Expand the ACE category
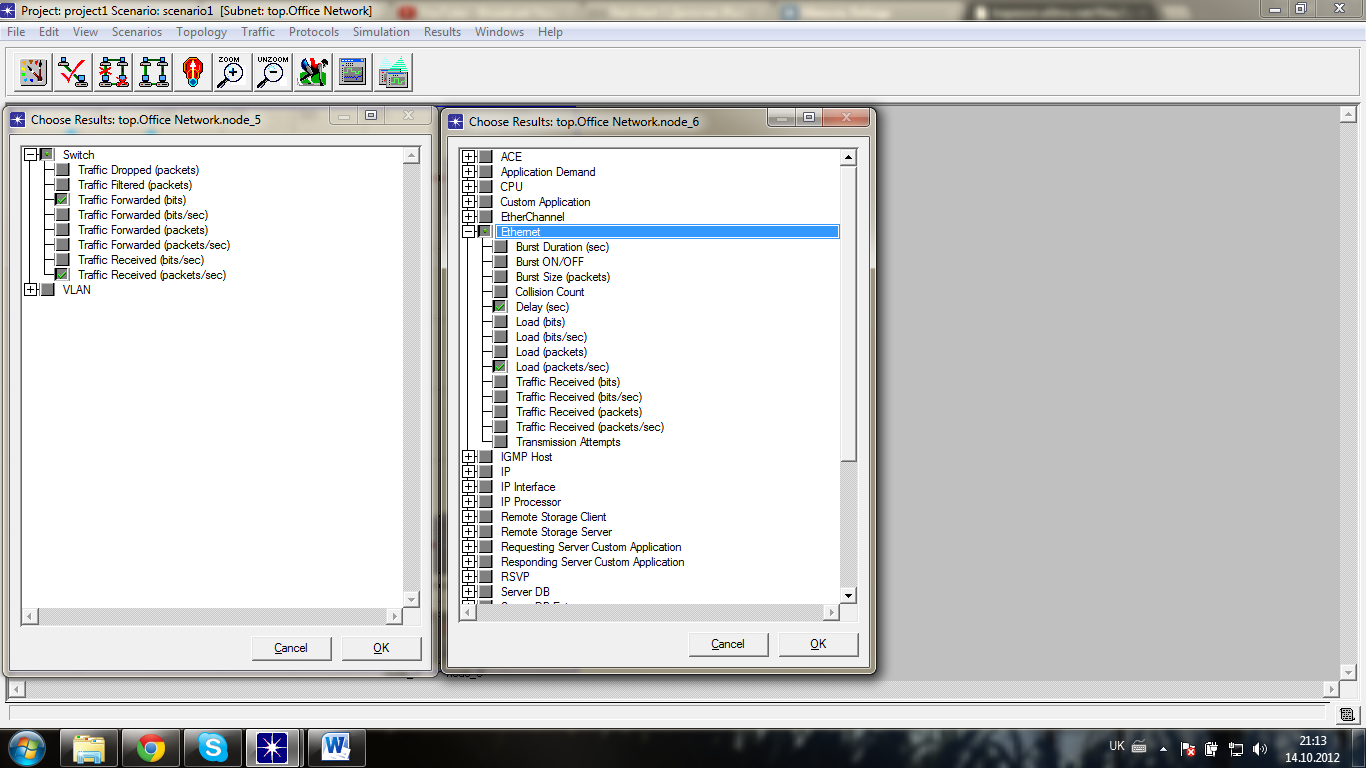Screen dimensions: 1366x768 pyautogui.click(x=468, y=157)
